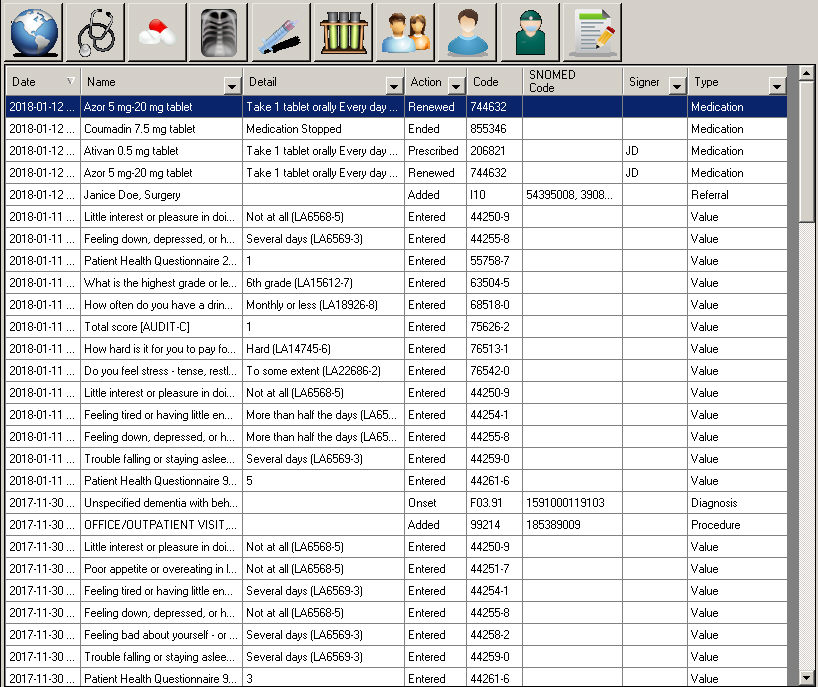
Task: Click the How often do you have a drink row
Action: pyautogui.click(x=396, y=305)
